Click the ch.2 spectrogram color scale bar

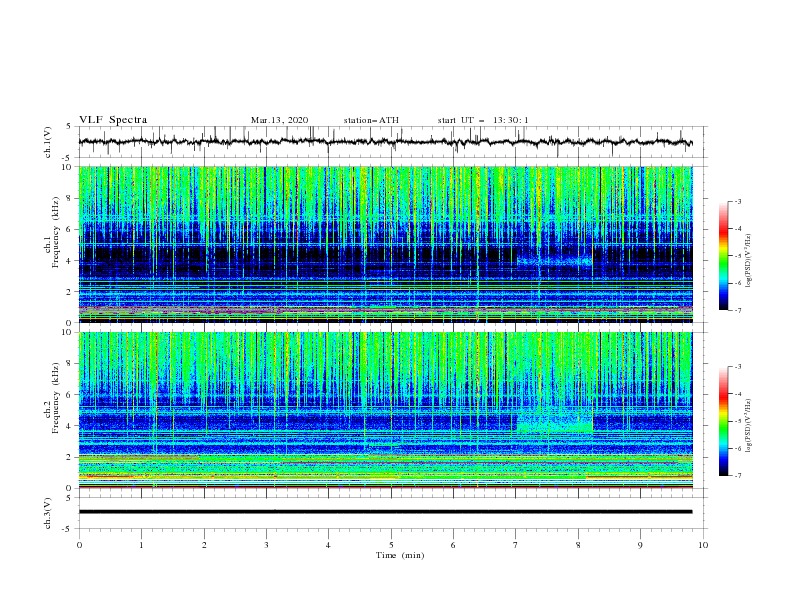[x=723, y=421]
